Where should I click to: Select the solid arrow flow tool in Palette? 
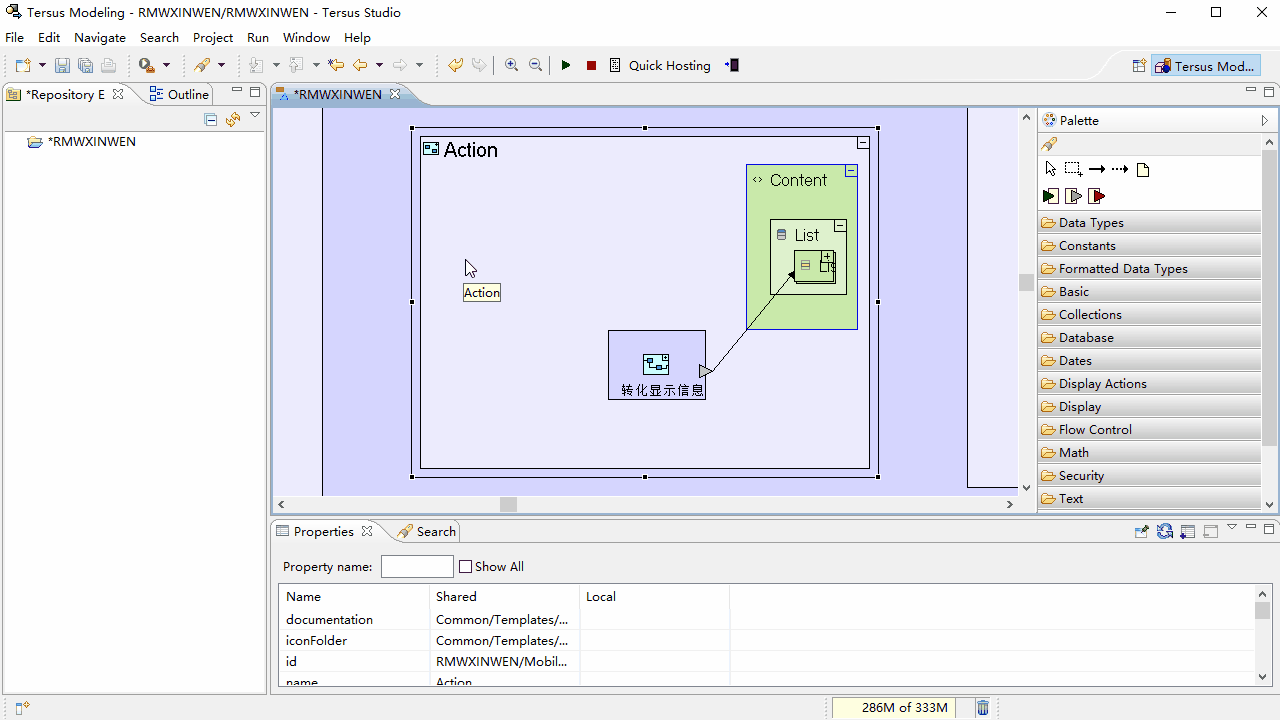coord(1097,169)
